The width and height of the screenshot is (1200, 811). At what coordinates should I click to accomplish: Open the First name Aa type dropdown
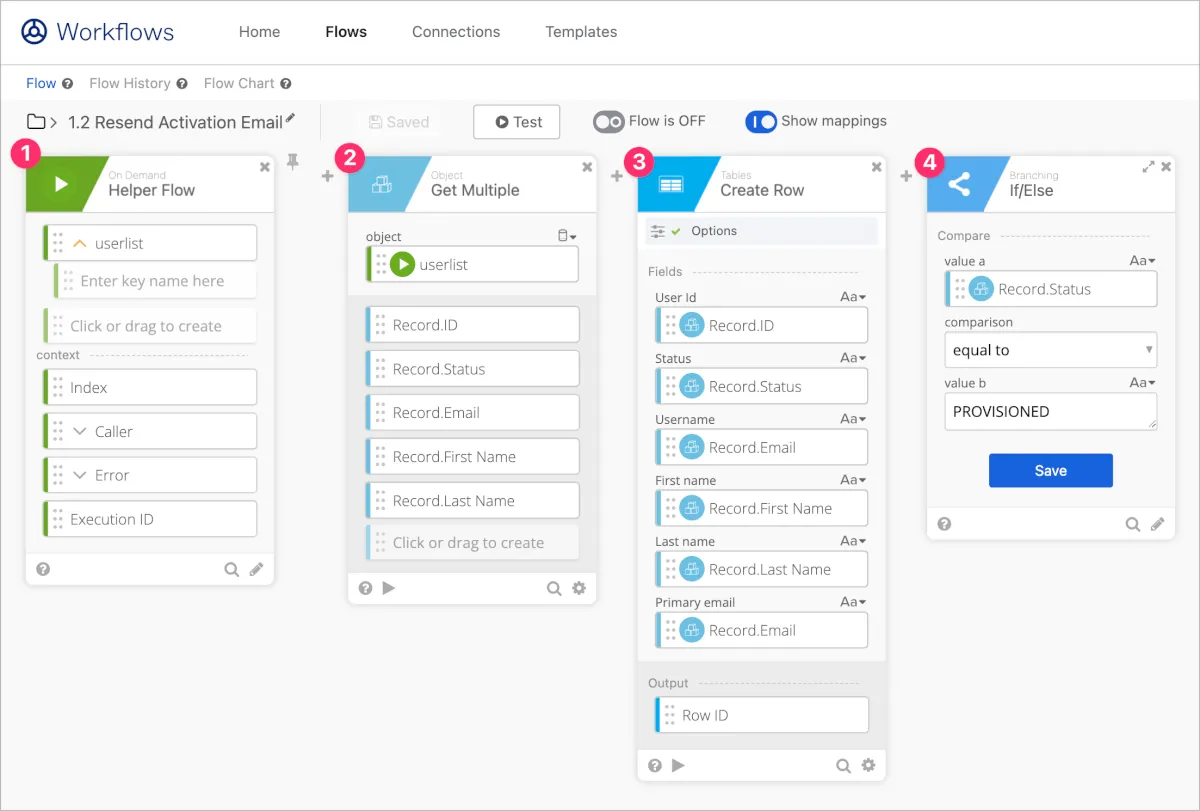coord(853,480)
